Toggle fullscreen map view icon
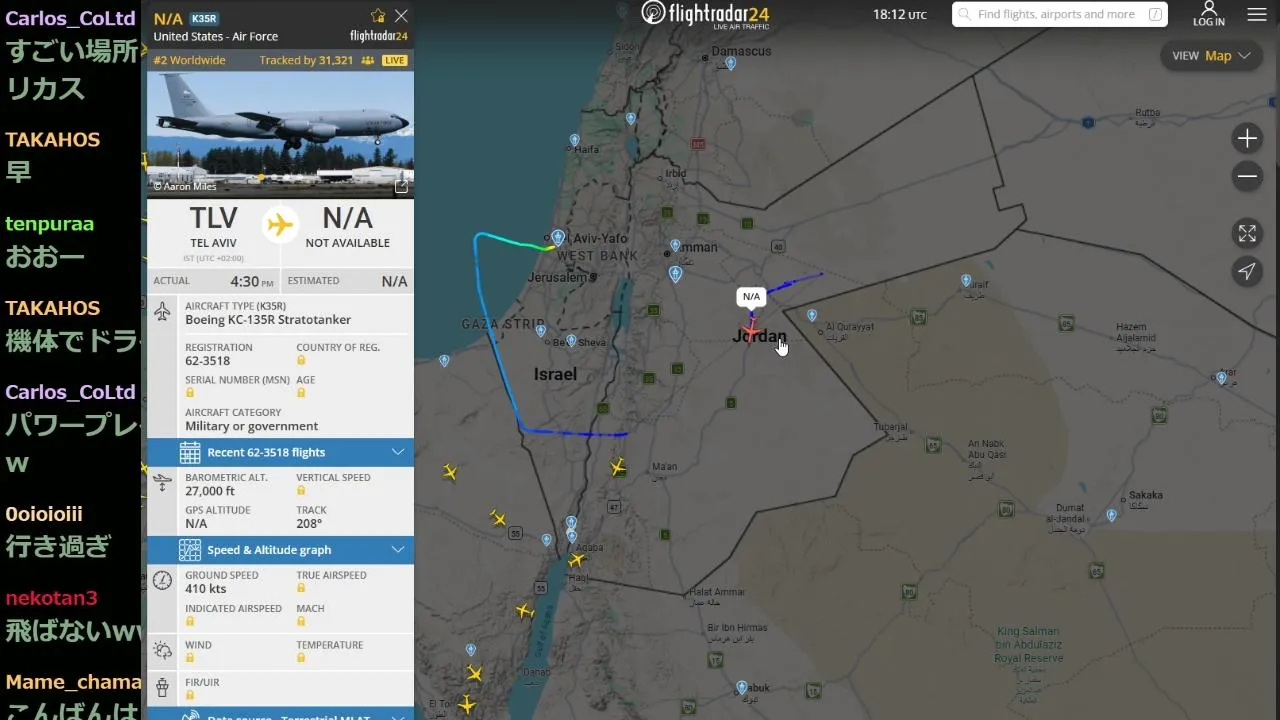This screenshot has height=720, width=1280. pyautogui.click(x=1247, y=233)
